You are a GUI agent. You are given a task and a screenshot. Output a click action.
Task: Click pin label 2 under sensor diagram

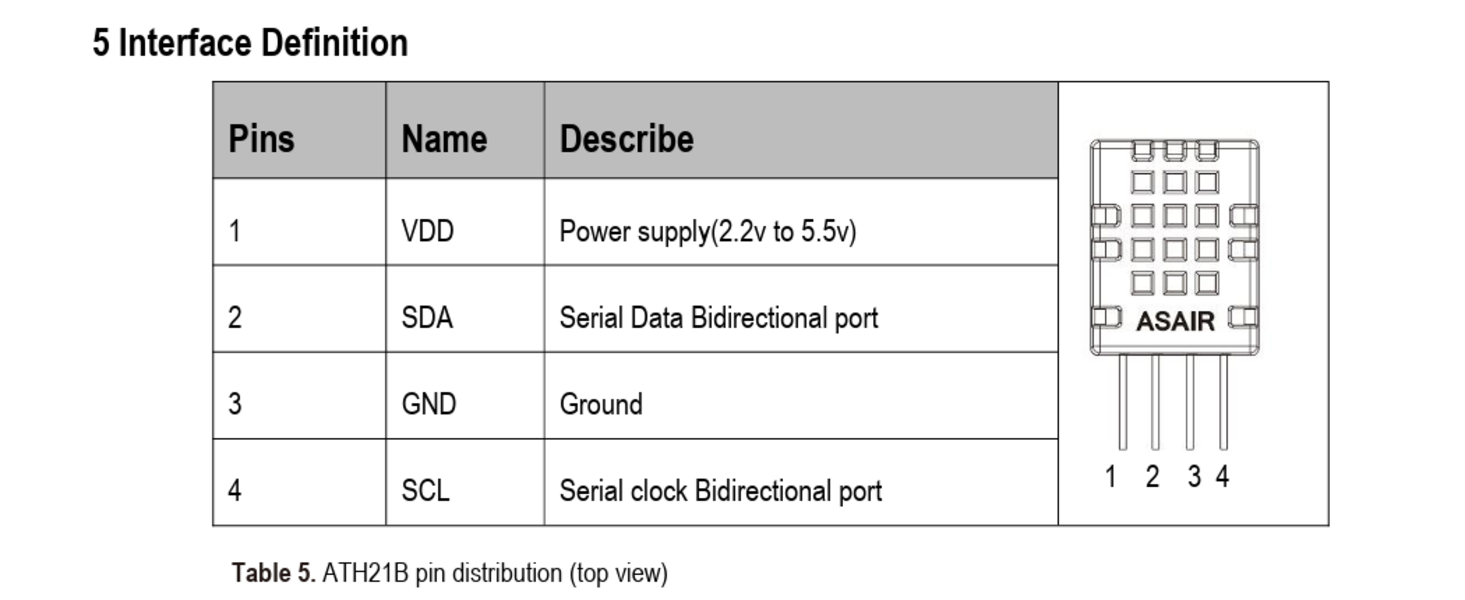tap(1152, 477)
